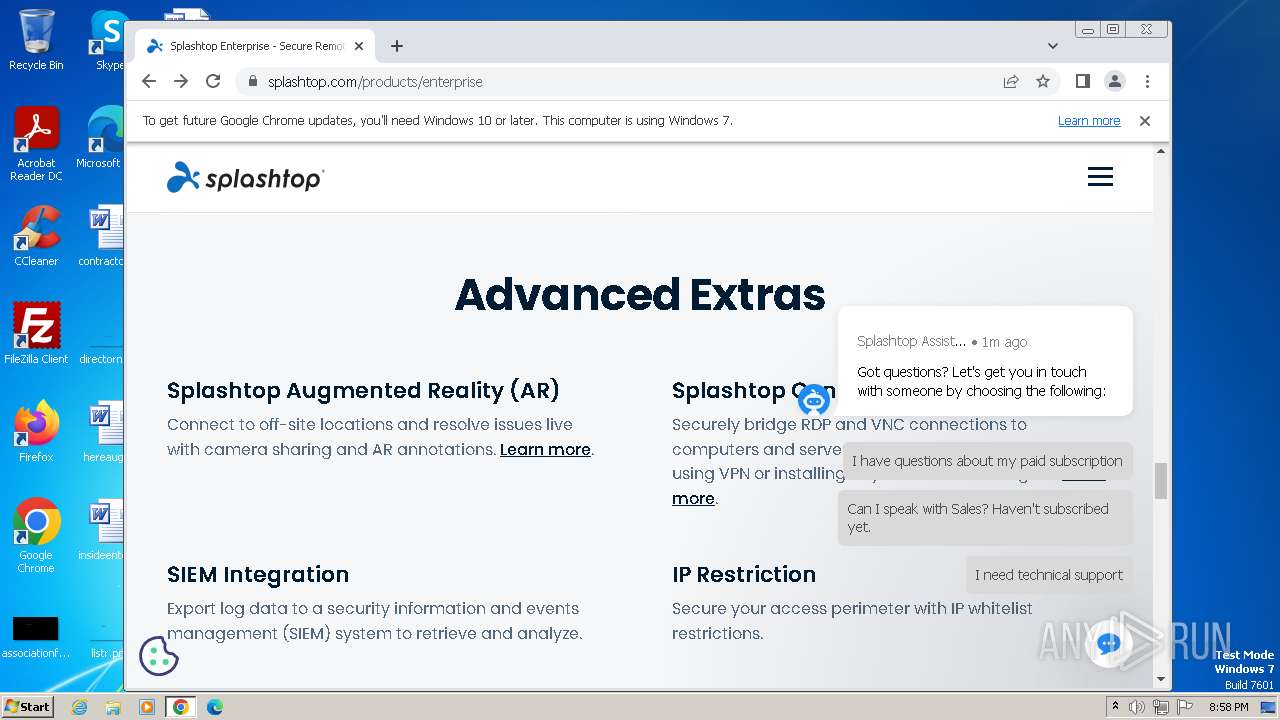
Task: Launch CCleaner desktop shortcut
Action: [x=36, y=236]
